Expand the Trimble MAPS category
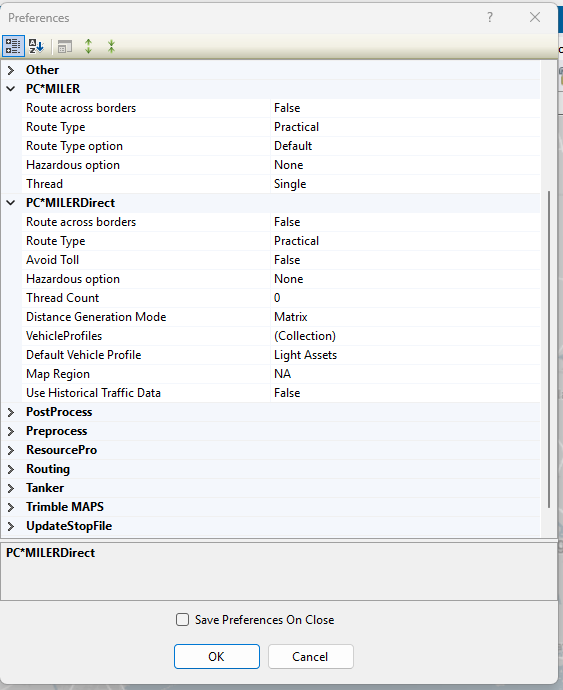This screenshot has height=690, width=563. coord(11,507)
